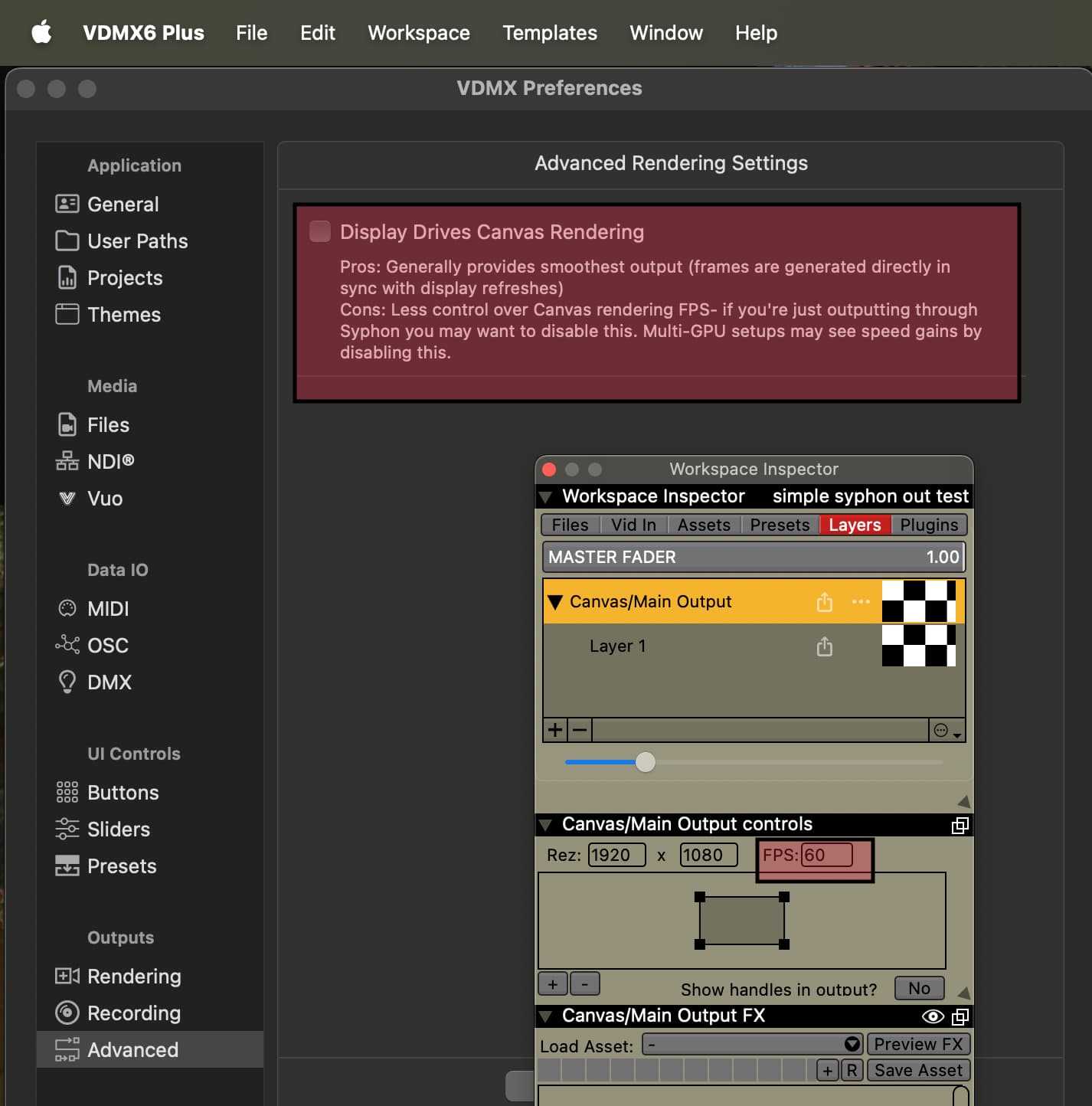Switch to the Plugins tab
This screenshot has width=1092, height=1106.
929,525
